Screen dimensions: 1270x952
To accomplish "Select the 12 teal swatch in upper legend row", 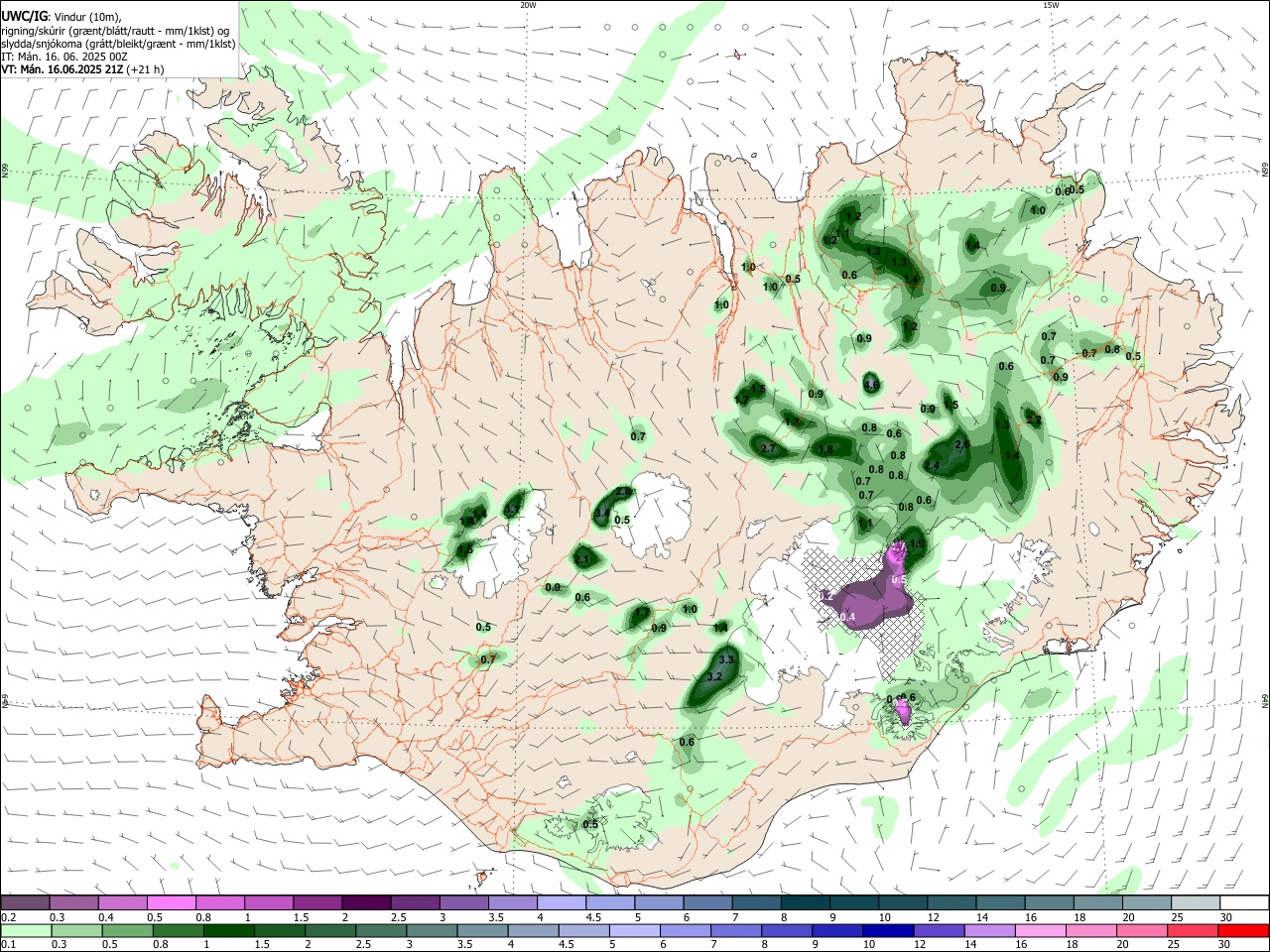I will (x=952, y=903).
